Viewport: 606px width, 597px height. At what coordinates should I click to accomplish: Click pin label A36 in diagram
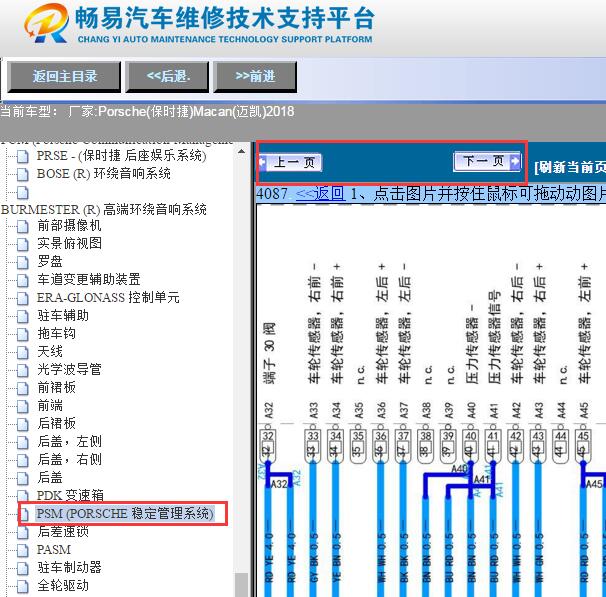point(381,410)
